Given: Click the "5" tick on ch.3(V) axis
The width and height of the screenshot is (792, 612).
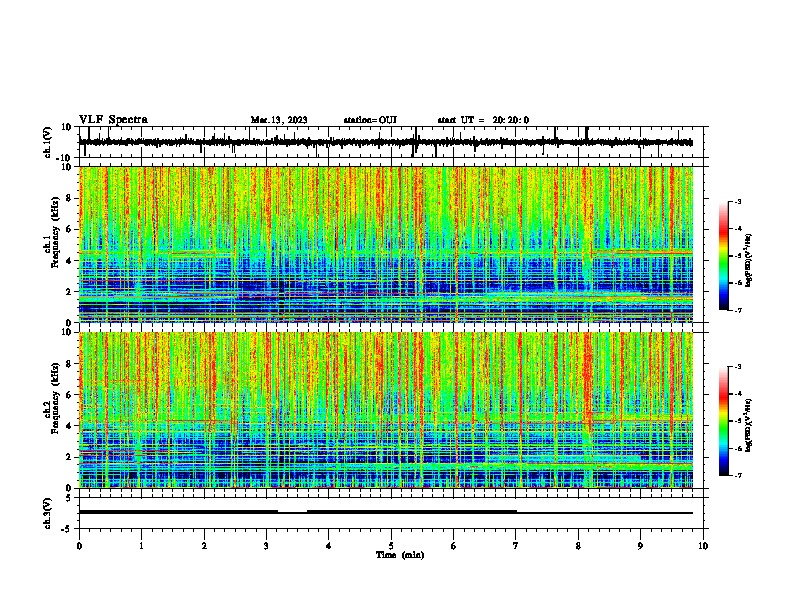Looking at the screenshot, I should click(x=69, y=498).
